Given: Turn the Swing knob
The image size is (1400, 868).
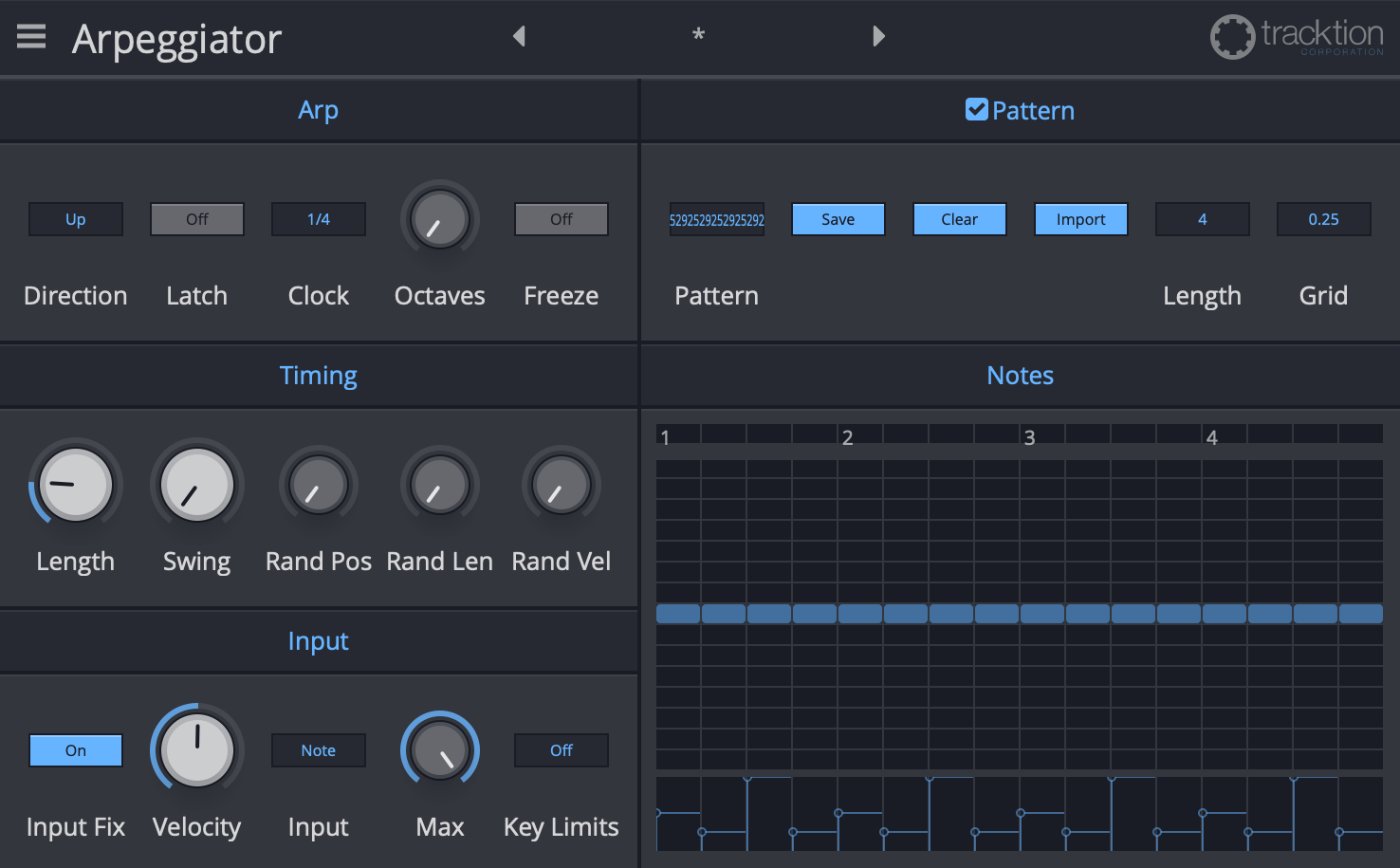Looking at the screenshot, I should coord(196,484).
